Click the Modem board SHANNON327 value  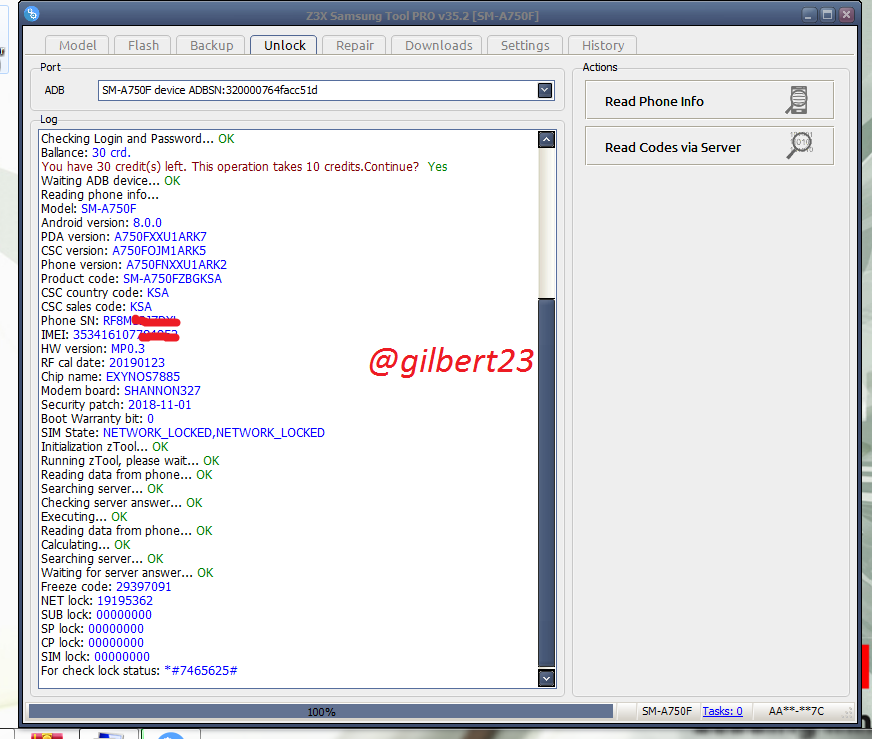pyautogui.click(x=162, y=390)
